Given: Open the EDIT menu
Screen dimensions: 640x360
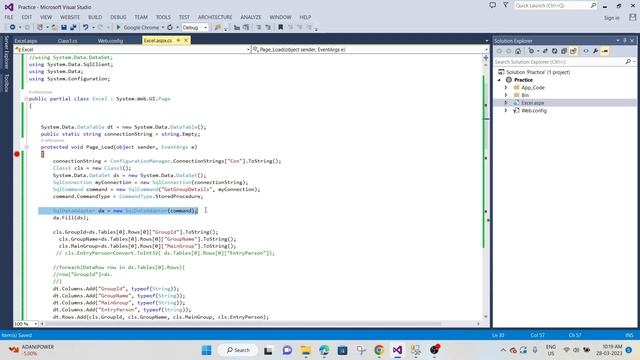Looking at the screenshot, I should [27, 17].
